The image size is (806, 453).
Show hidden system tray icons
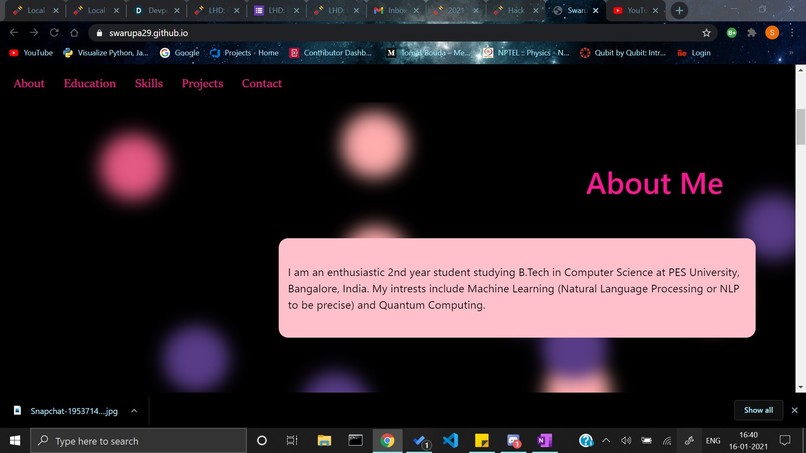[606, 441]
